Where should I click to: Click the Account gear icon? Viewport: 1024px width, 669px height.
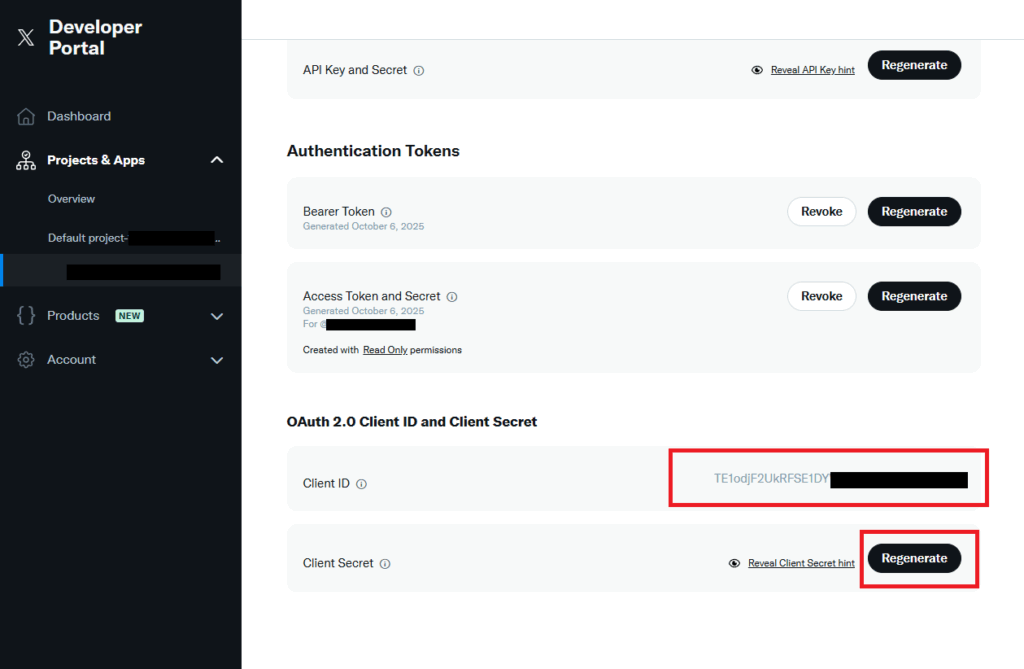(x=27, y=360)
